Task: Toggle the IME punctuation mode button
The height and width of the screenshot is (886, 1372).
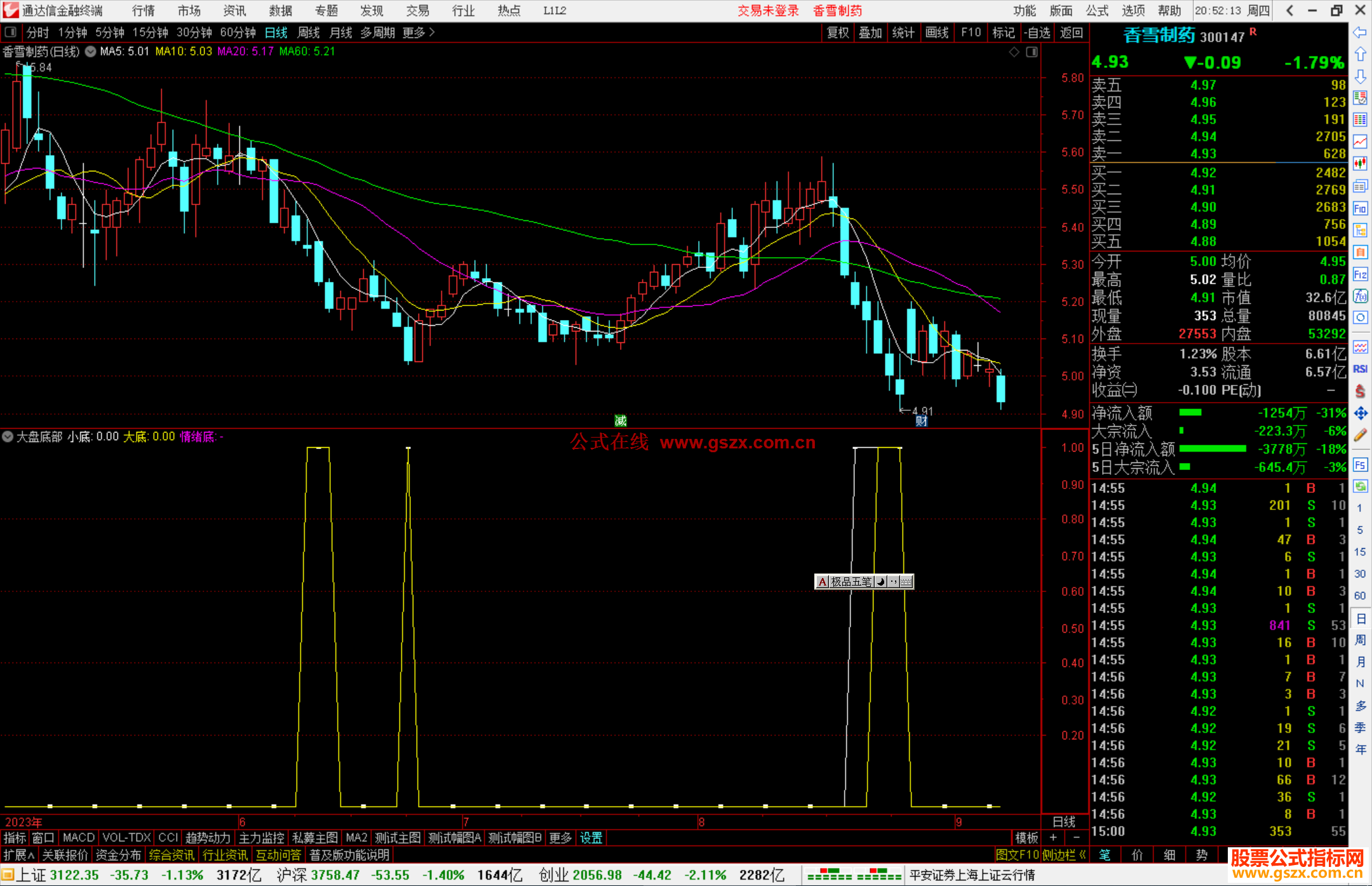Action: click(x=894, y=582)
